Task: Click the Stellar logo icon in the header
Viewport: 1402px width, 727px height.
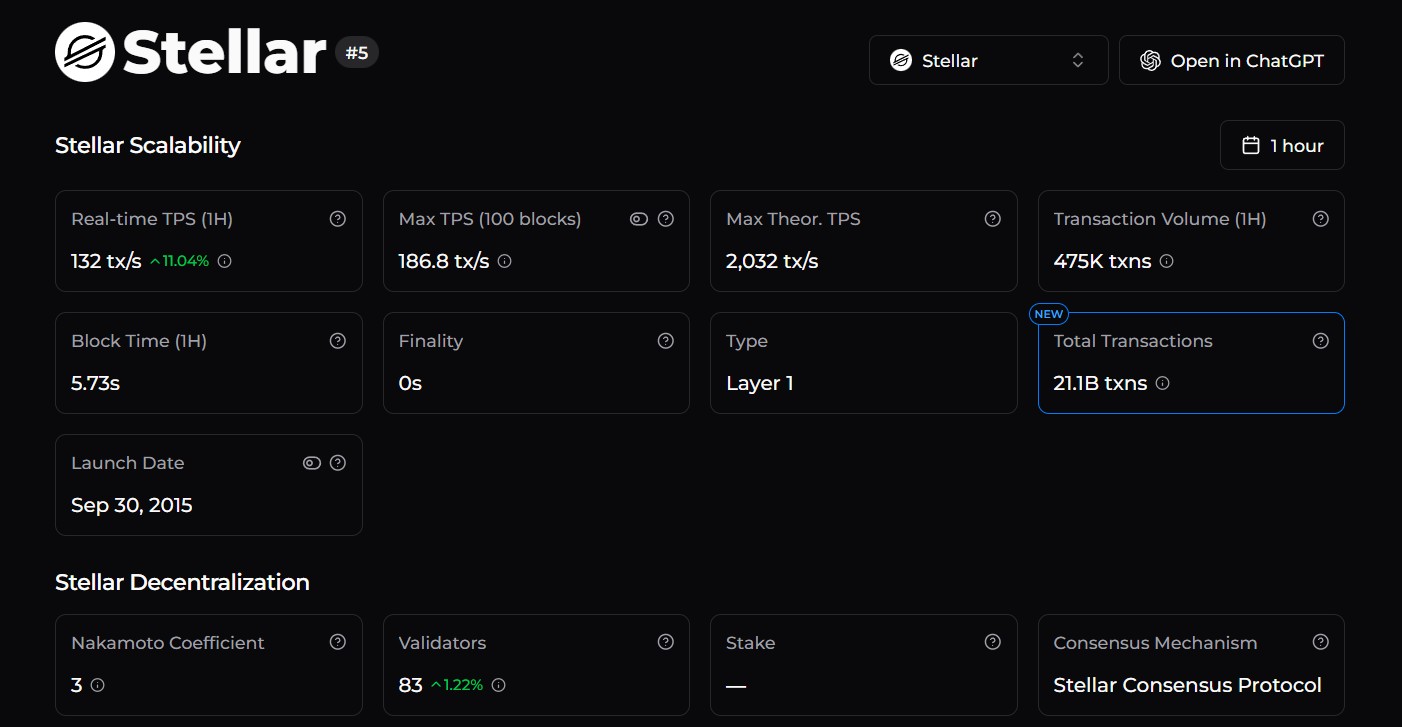Action: 86,52
